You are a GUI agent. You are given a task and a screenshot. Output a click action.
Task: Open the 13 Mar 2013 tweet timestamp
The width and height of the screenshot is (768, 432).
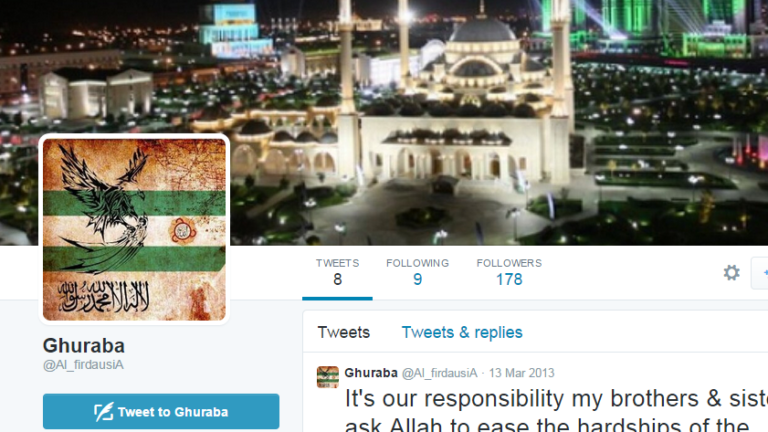521,373
